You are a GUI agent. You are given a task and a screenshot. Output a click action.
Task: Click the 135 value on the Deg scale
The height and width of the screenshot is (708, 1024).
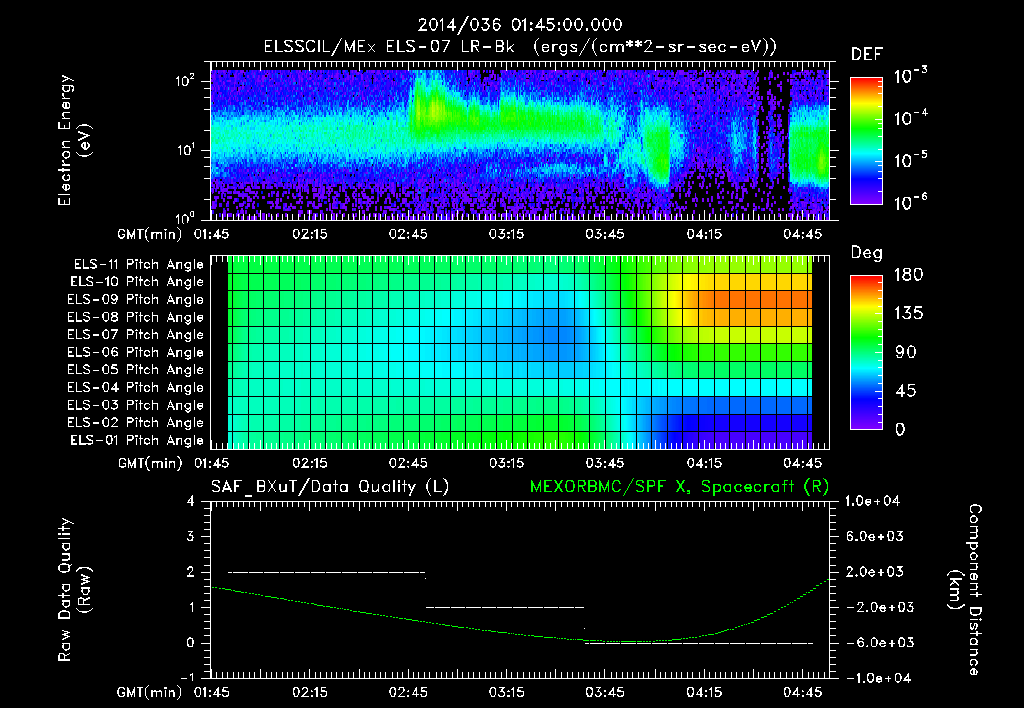908,313
